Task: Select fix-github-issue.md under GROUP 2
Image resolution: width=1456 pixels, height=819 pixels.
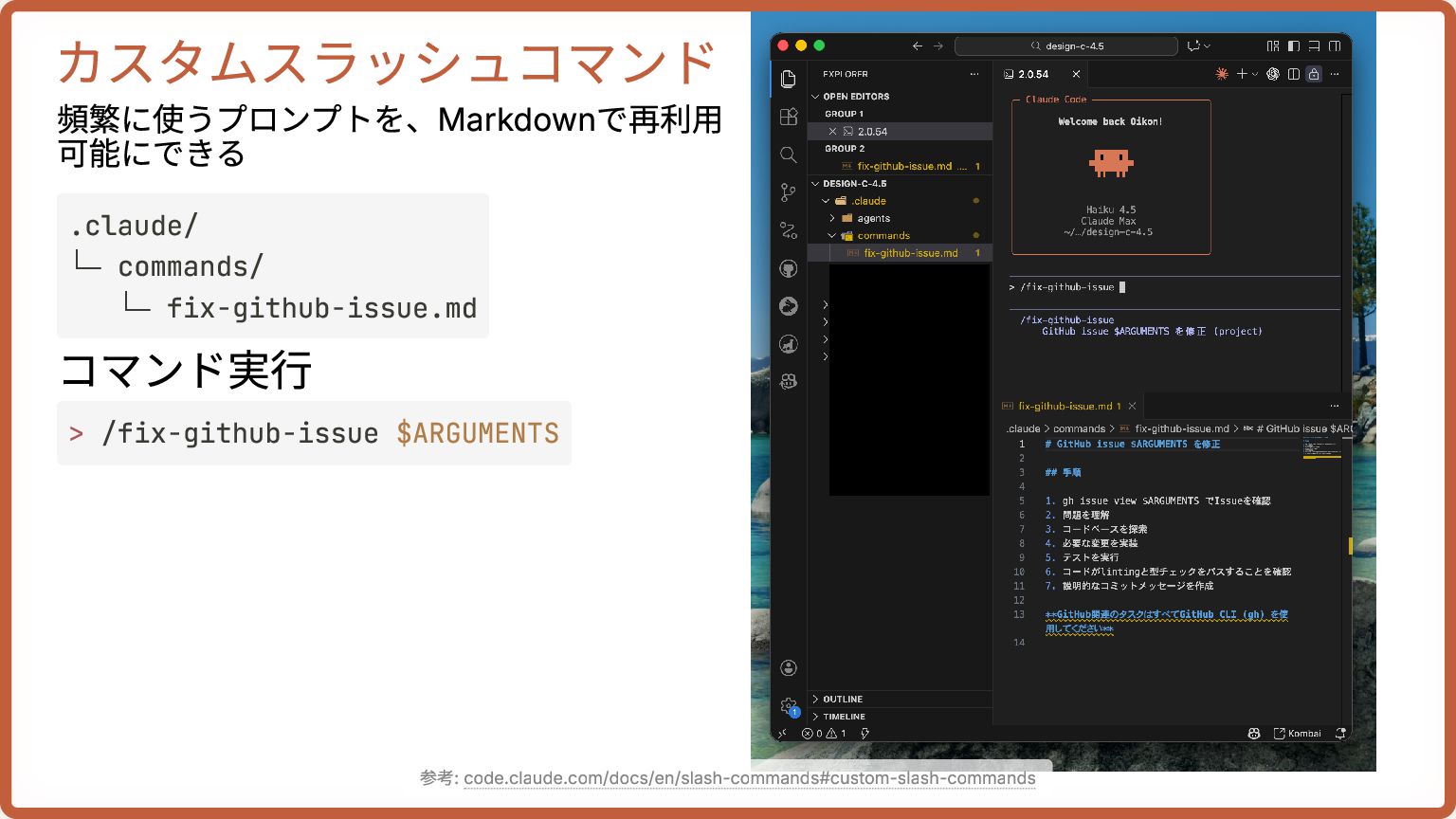Action: tap(900, 166)
